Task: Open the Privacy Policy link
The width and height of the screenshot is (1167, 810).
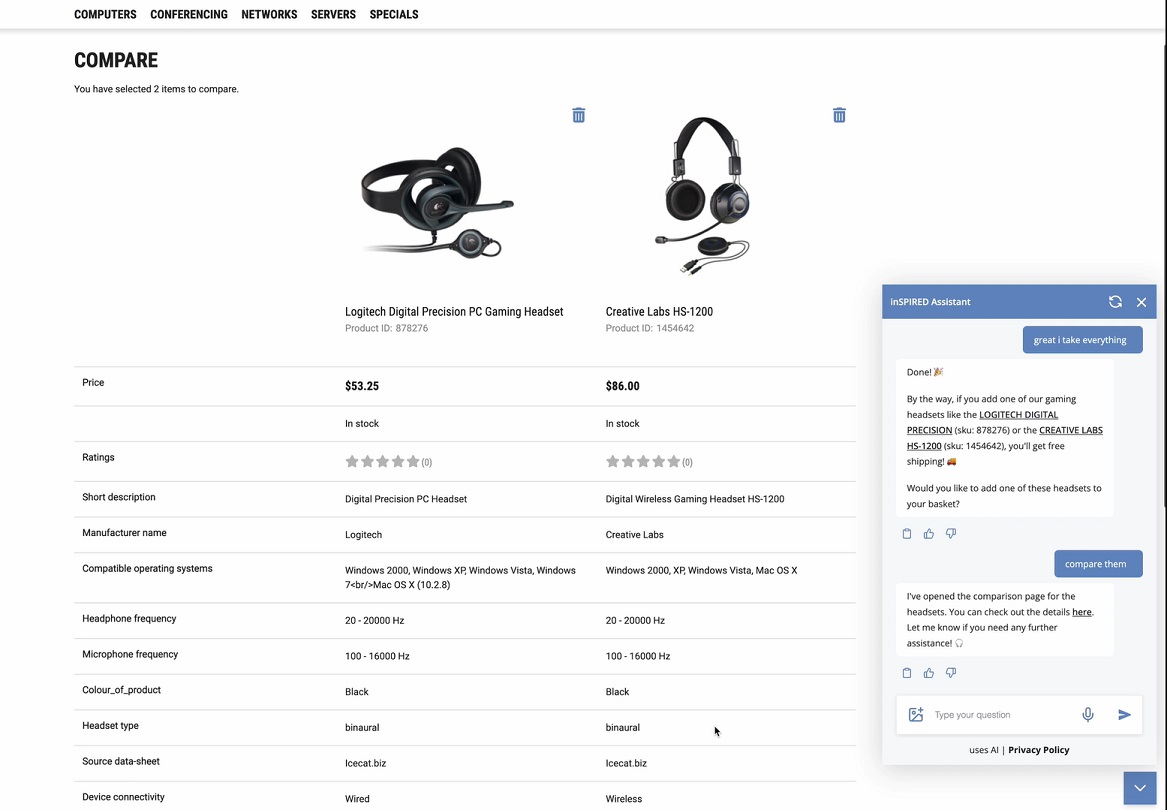Action: (1038, 750)
